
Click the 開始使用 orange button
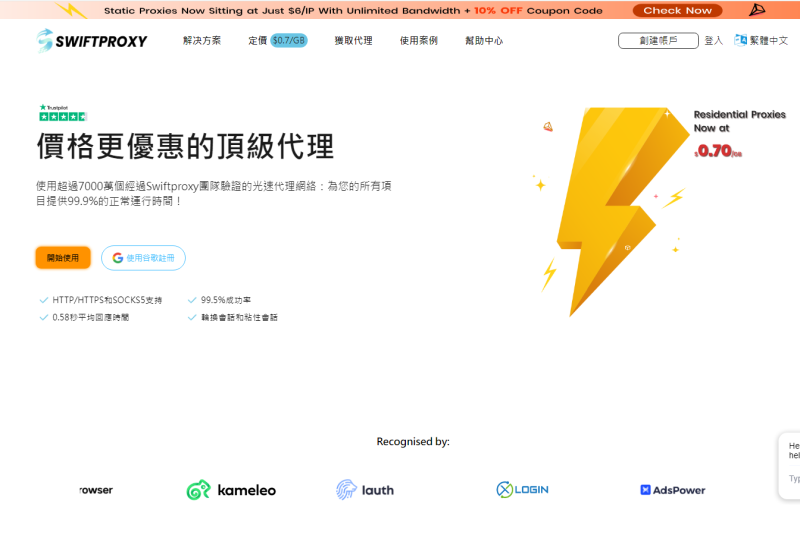(x=63, y=258)
